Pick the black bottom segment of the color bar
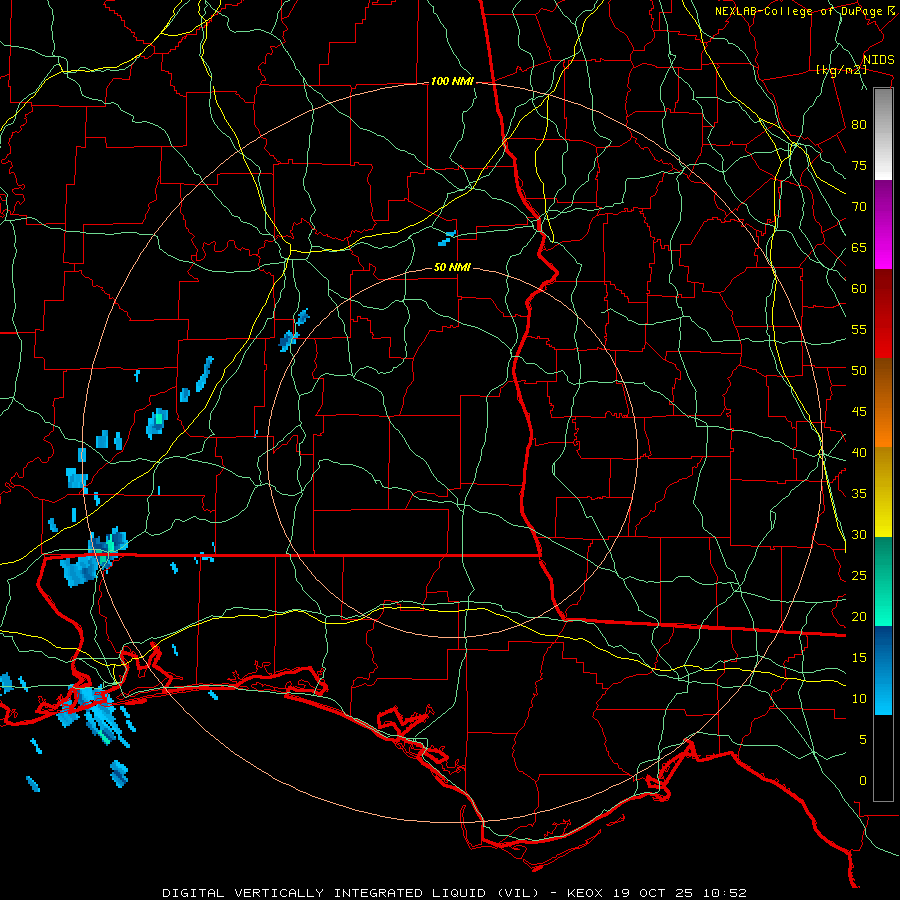Image resolution: width=900 pixels, height=900 pixels. (x=883, y=758)
